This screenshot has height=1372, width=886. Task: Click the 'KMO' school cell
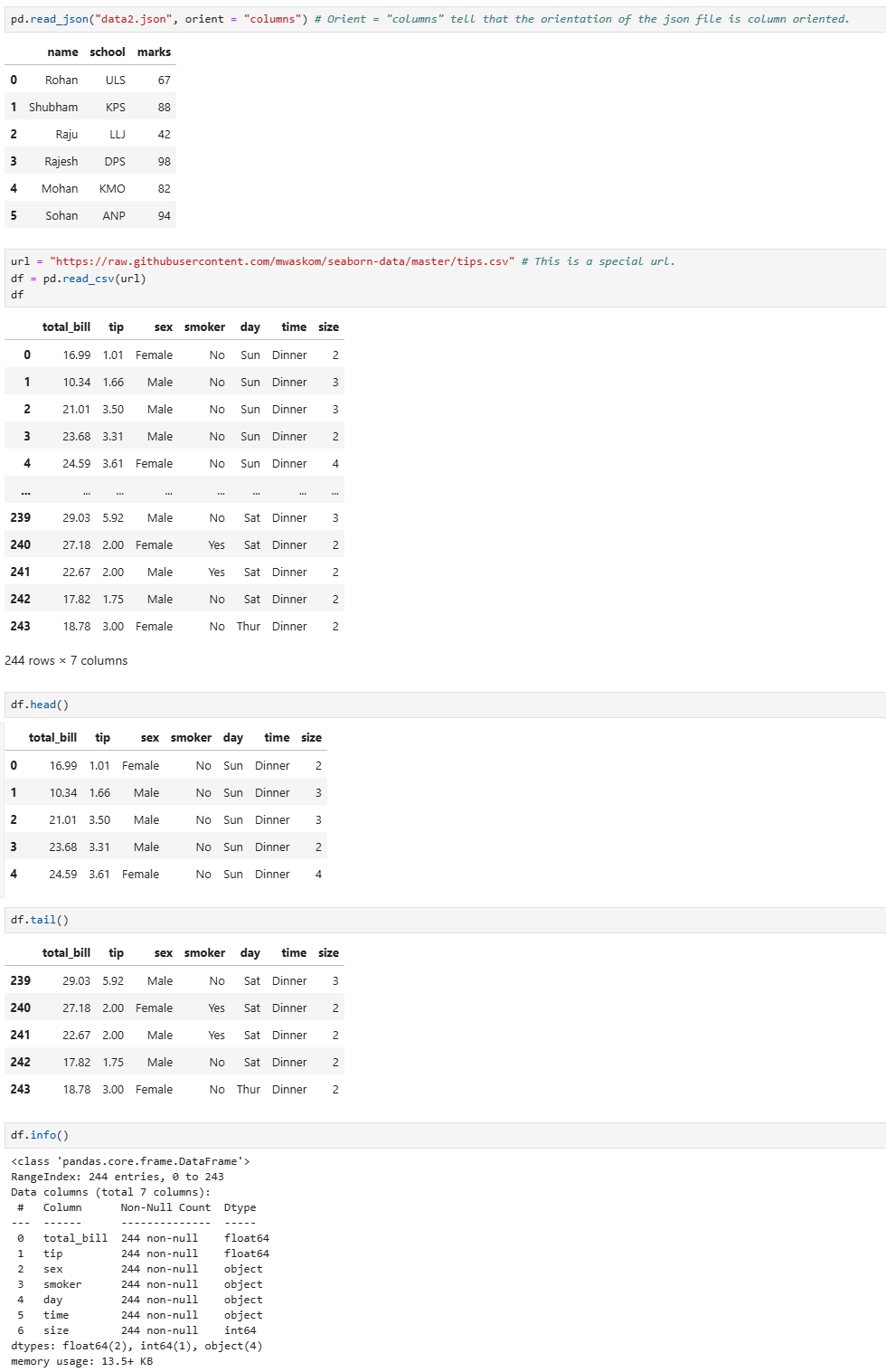pyautogui.click(x=112, y=188)
